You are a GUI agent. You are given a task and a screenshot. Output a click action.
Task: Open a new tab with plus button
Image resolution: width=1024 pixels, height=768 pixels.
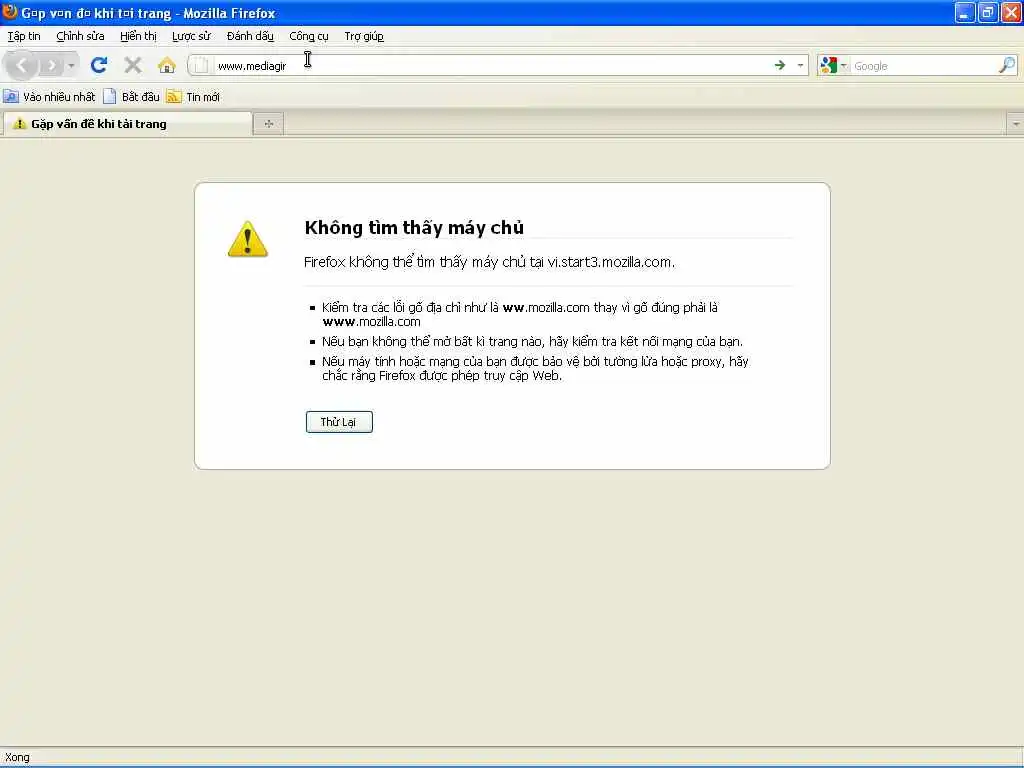click(x=268, y=123)
